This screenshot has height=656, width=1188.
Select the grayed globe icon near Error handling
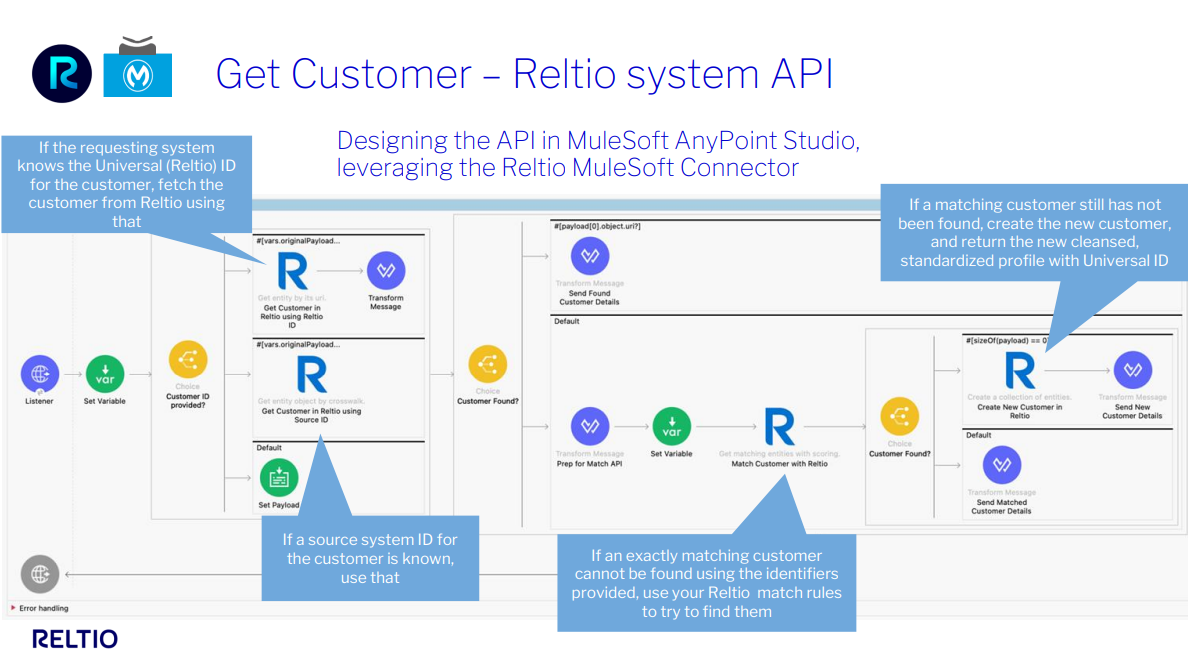[39, 572]
